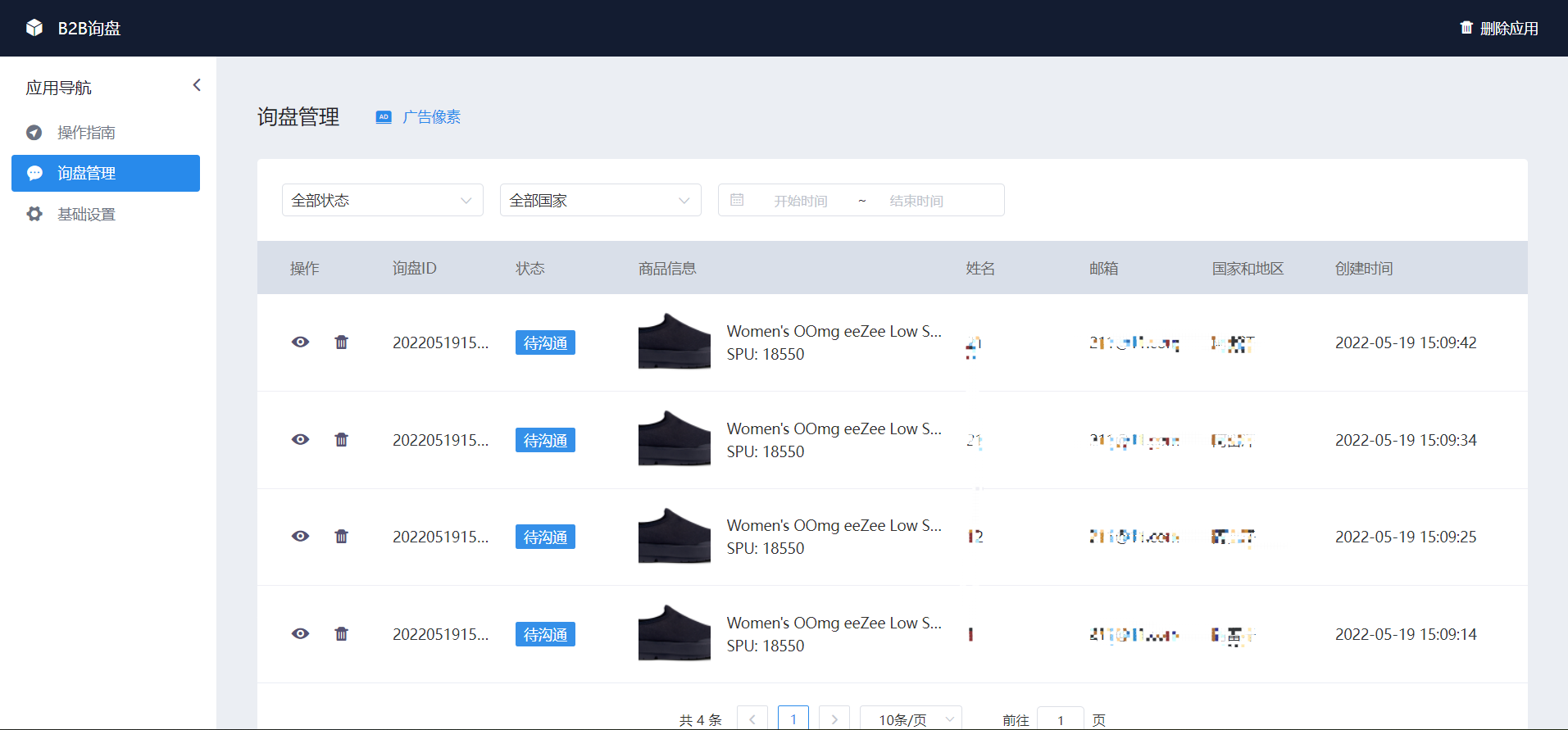
Task: Click shoe thumbnail in the 15:09:42 row
Action: click(x=675, y=341)
